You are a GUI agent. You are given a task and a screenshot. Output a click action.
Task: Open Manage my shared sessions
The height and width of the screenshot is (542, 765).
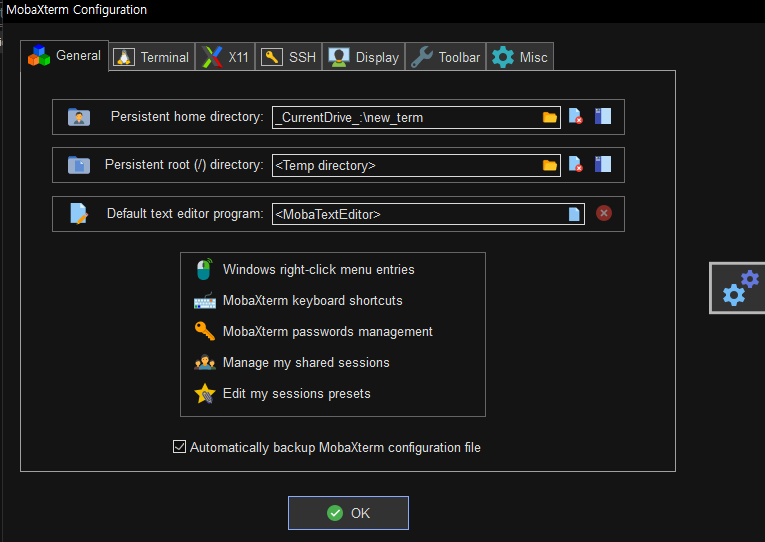(306, 362)
